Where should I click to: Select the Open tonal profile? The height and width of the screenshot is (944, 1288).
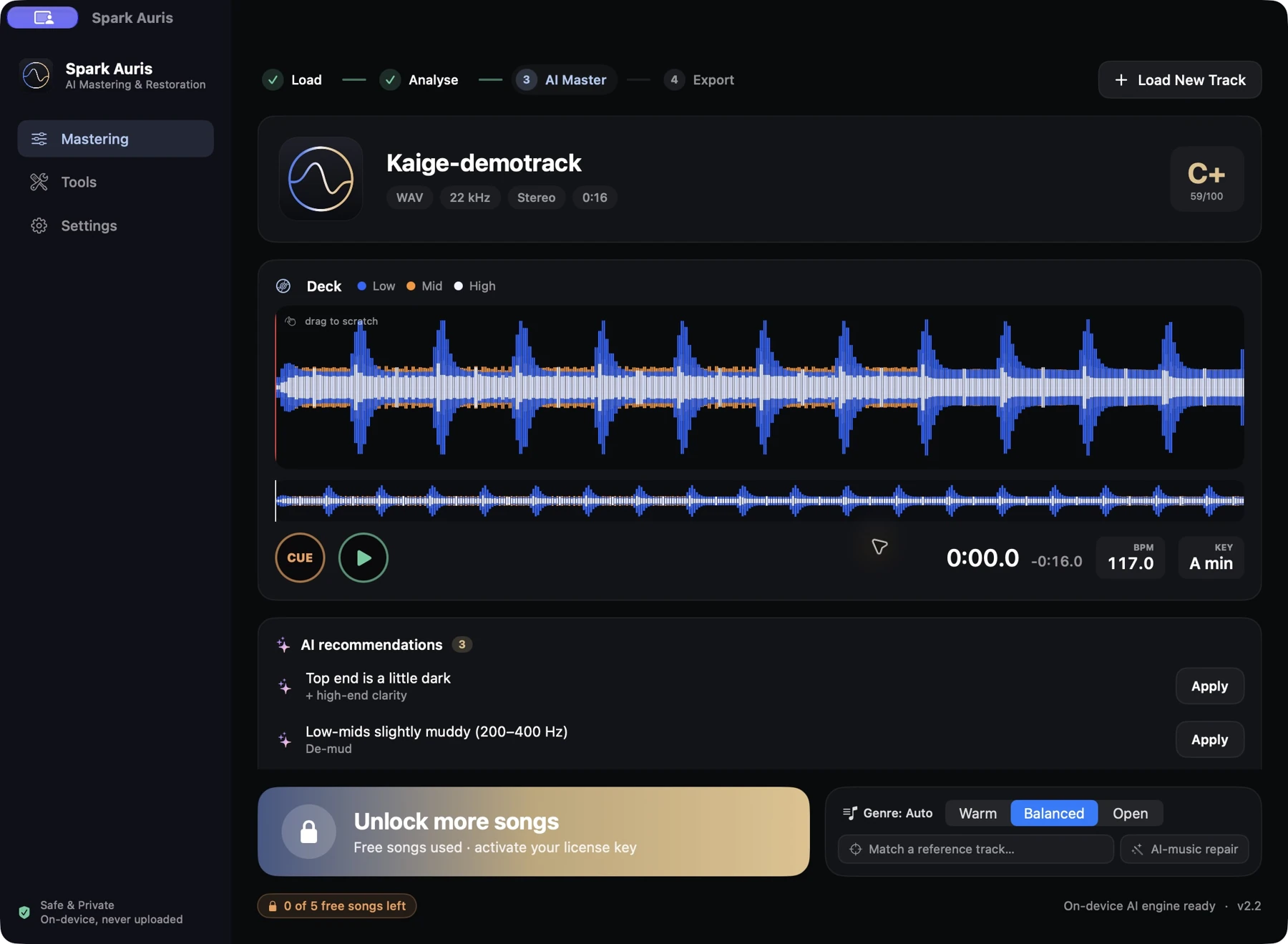(1130, 814)
